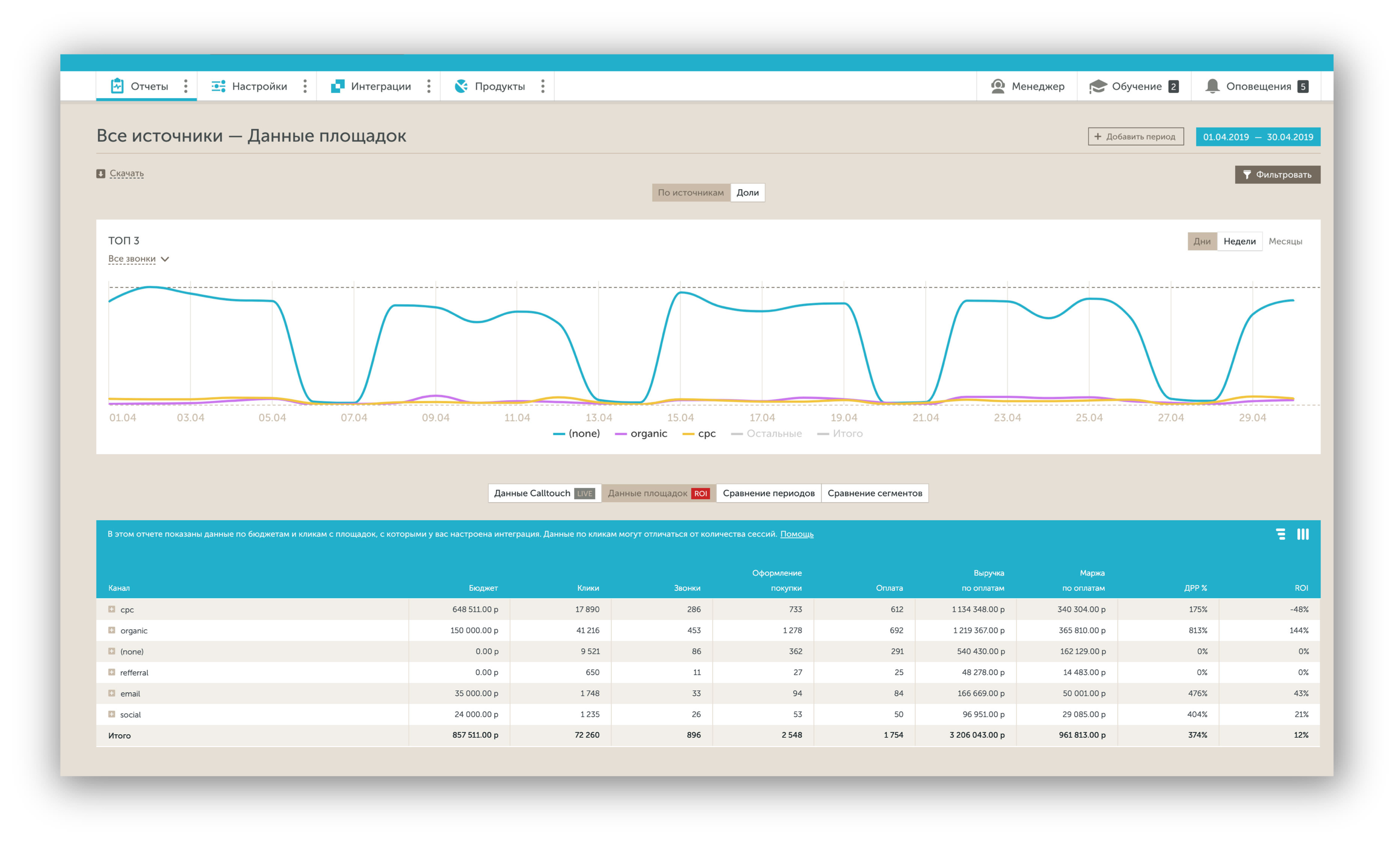1400x843 pixels.
Task: Click the table columns settings icon
Action: point(1303,534)
